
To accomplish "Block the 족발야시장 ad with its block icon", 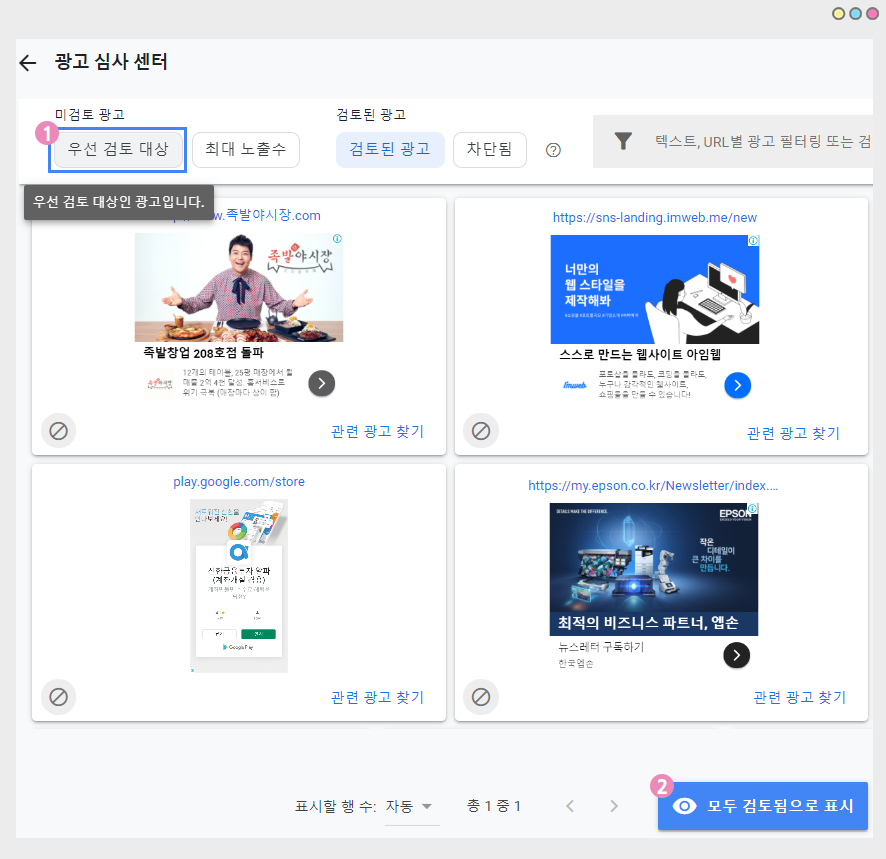I will [x=59, y=430].
